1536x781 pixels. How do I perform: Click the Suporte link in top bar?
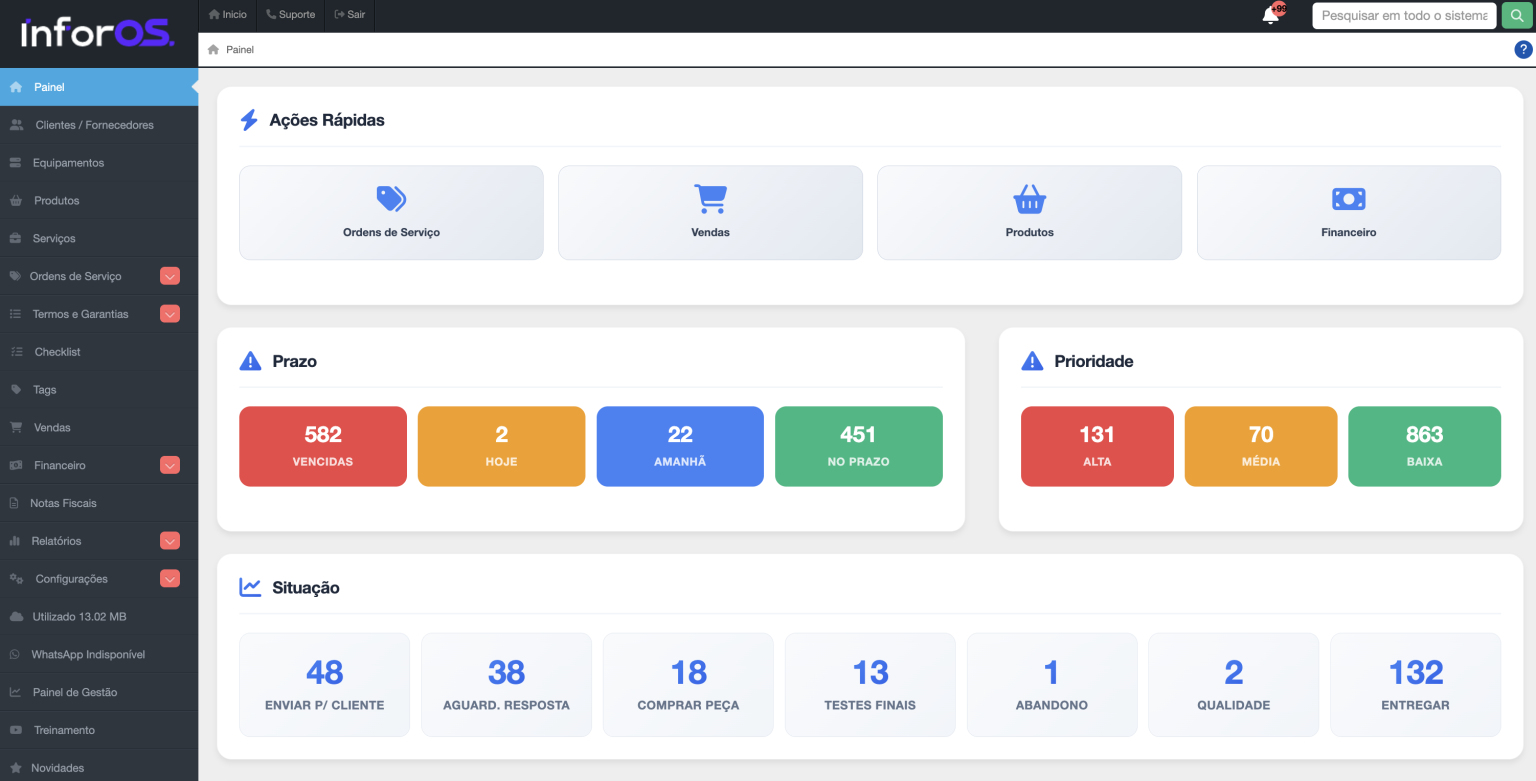click(x=290, y=15)
